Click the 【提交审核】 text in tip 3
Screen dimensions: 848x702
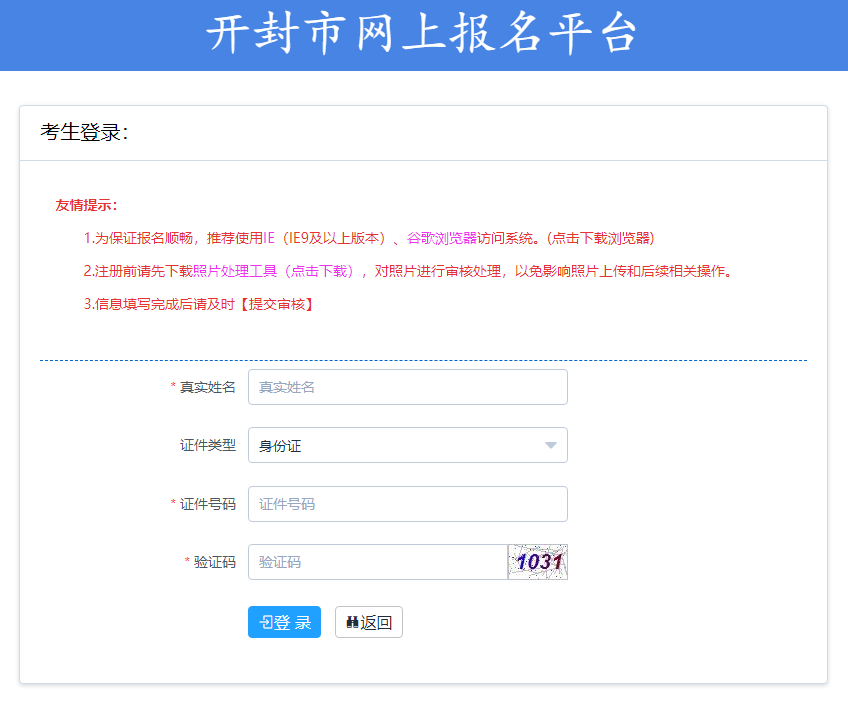pos(277,304)
